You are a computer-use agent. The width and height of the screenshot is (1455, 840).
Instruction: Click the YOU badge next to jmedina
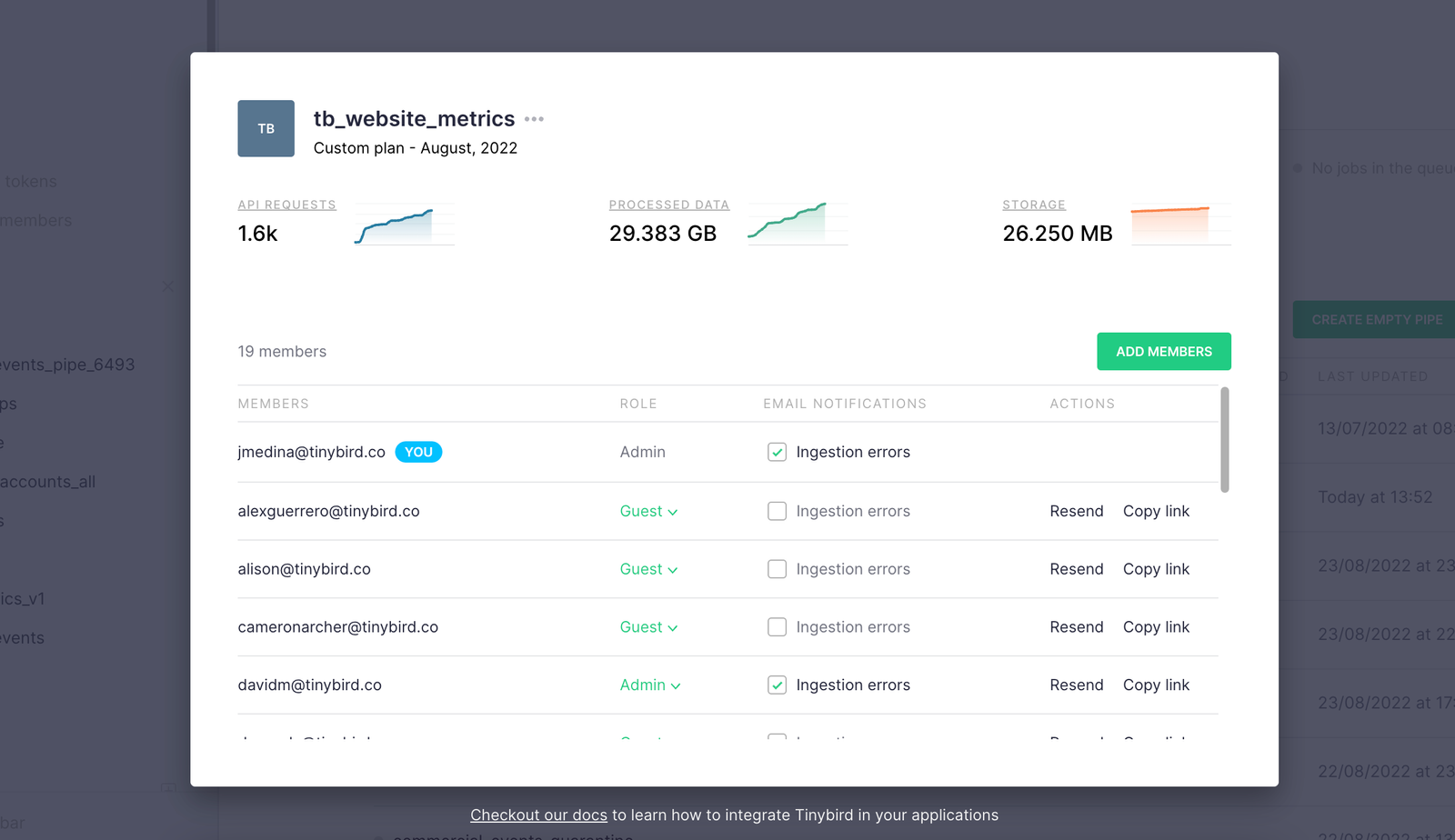(418, 452)
